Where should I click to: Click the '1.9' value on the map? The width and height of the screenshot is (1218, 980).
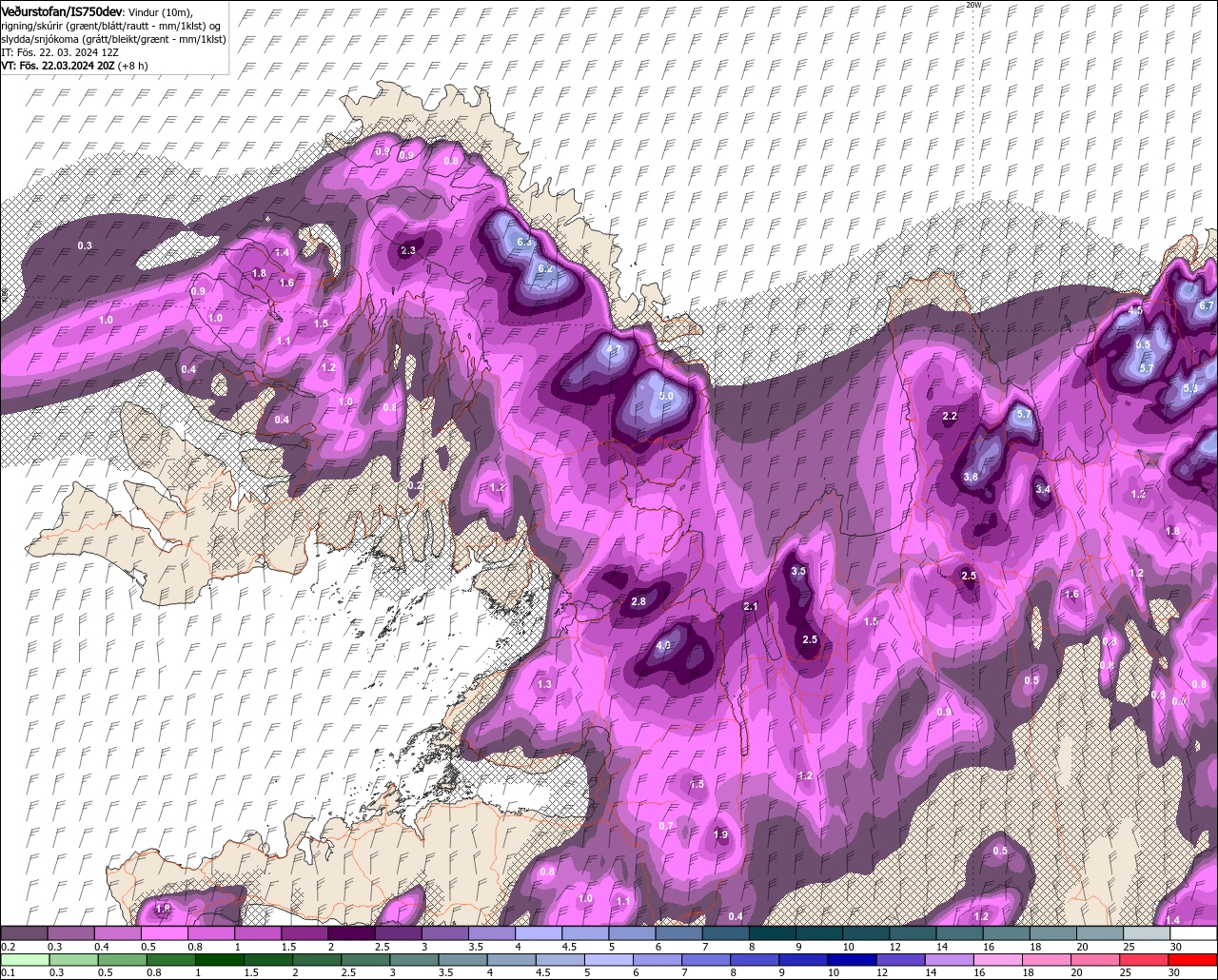pyautogui.click(x=720, y=834)
